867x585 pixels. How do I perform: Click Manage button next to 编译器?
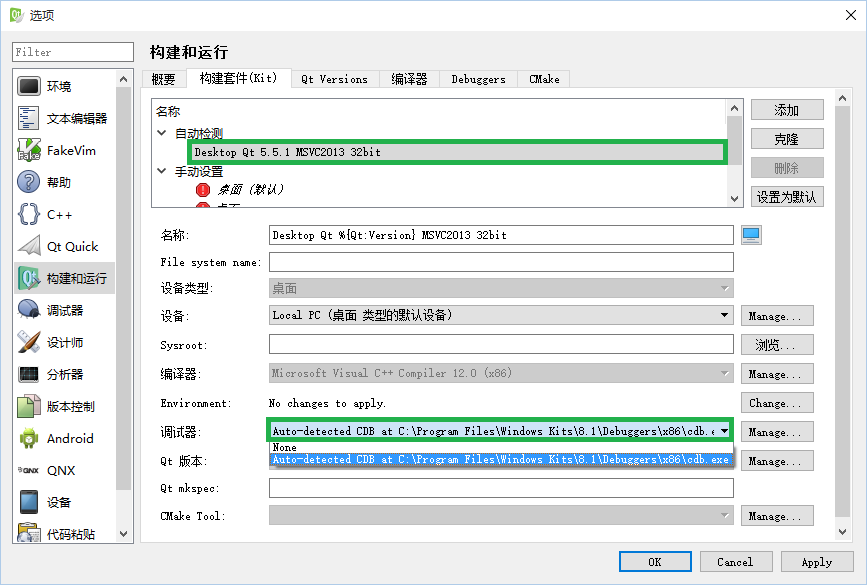pos(777,374)
